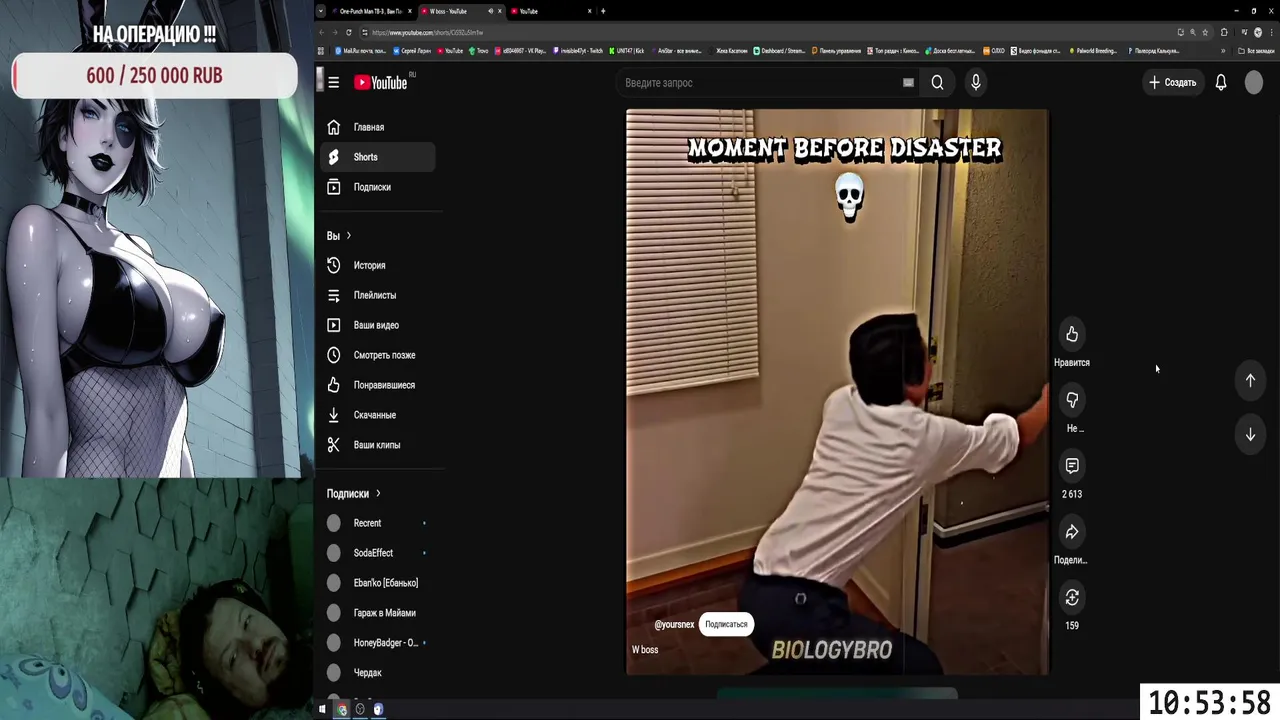1280x720 pixels.
Task: Go to next short with down arrow
Action: click(x=1250, y=435)
